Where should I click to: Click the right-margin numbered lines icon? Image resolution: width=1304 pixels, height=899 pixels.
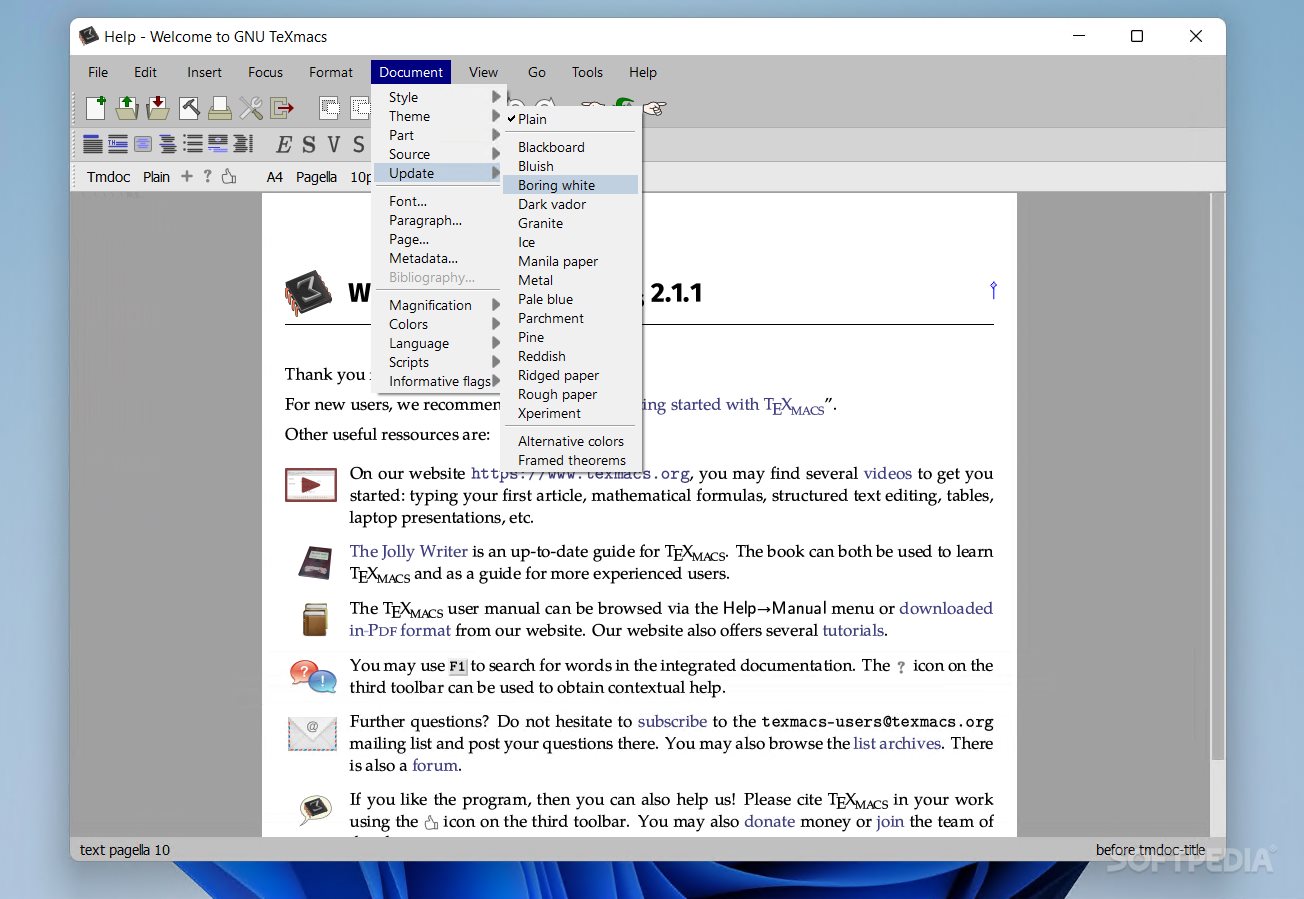click(243, 144)
